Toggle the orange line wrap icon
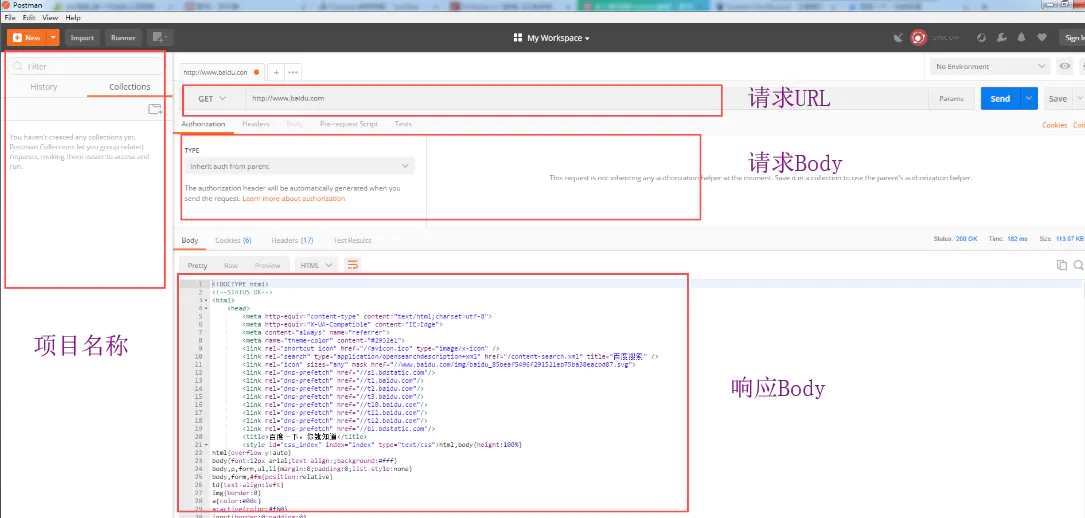Viewport: 1085px width, 518px height. [353, 265]
